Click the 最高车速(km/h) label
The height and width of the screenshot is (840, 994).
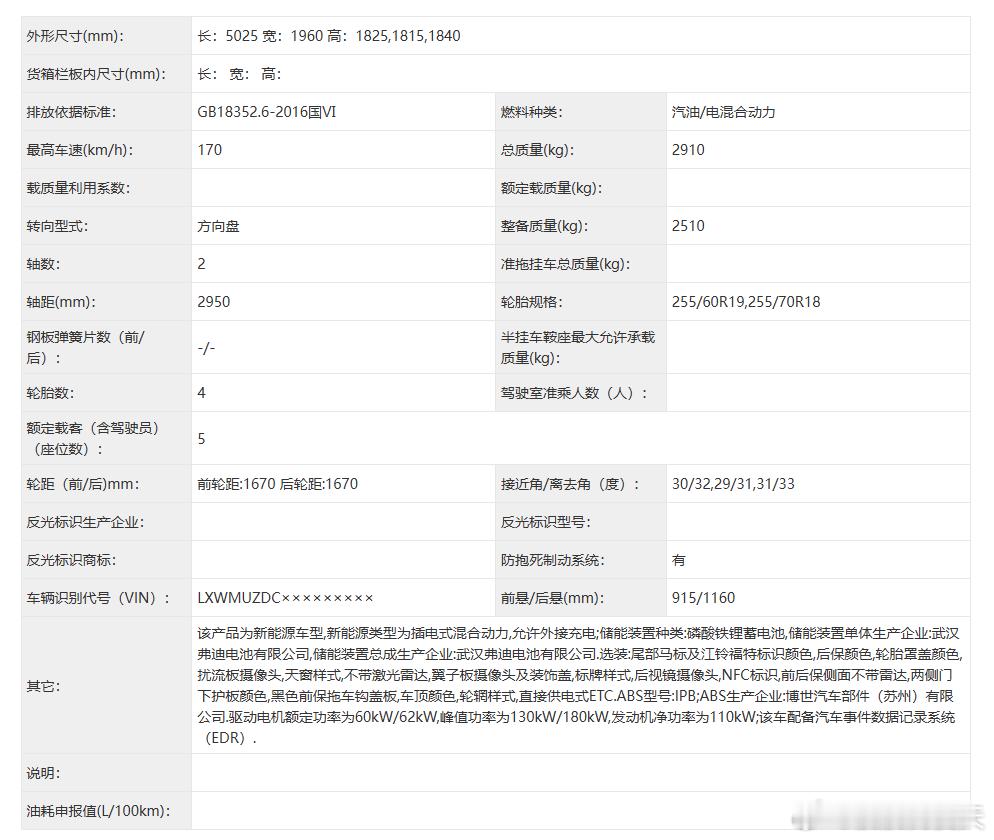pyautogui.click(x=80, y=150)
